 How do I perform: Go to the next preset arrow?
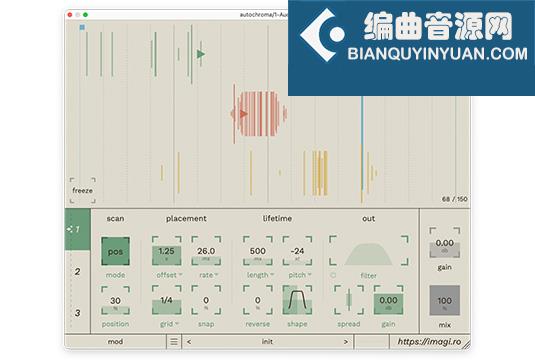(x=346, y=342)
